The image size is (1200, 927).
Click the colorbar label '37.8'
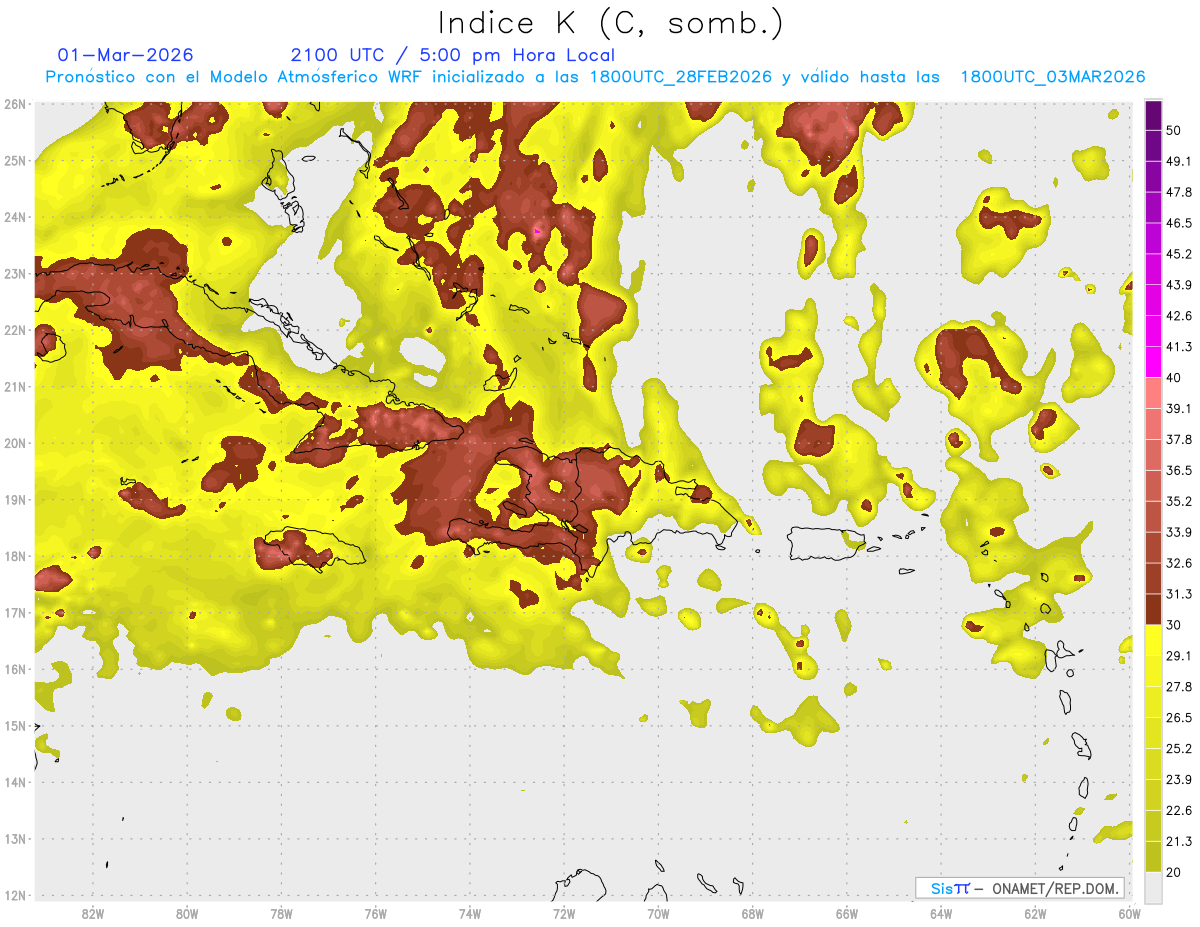point(1179,439)
